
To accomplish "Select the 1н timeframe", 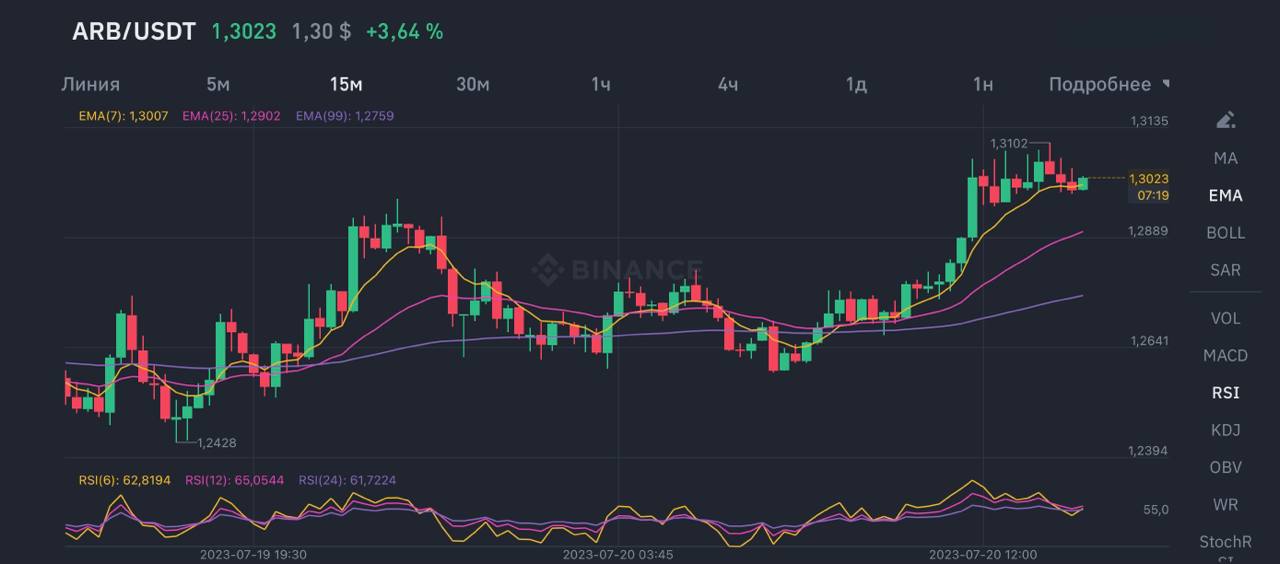I will [x=983, y=84].
